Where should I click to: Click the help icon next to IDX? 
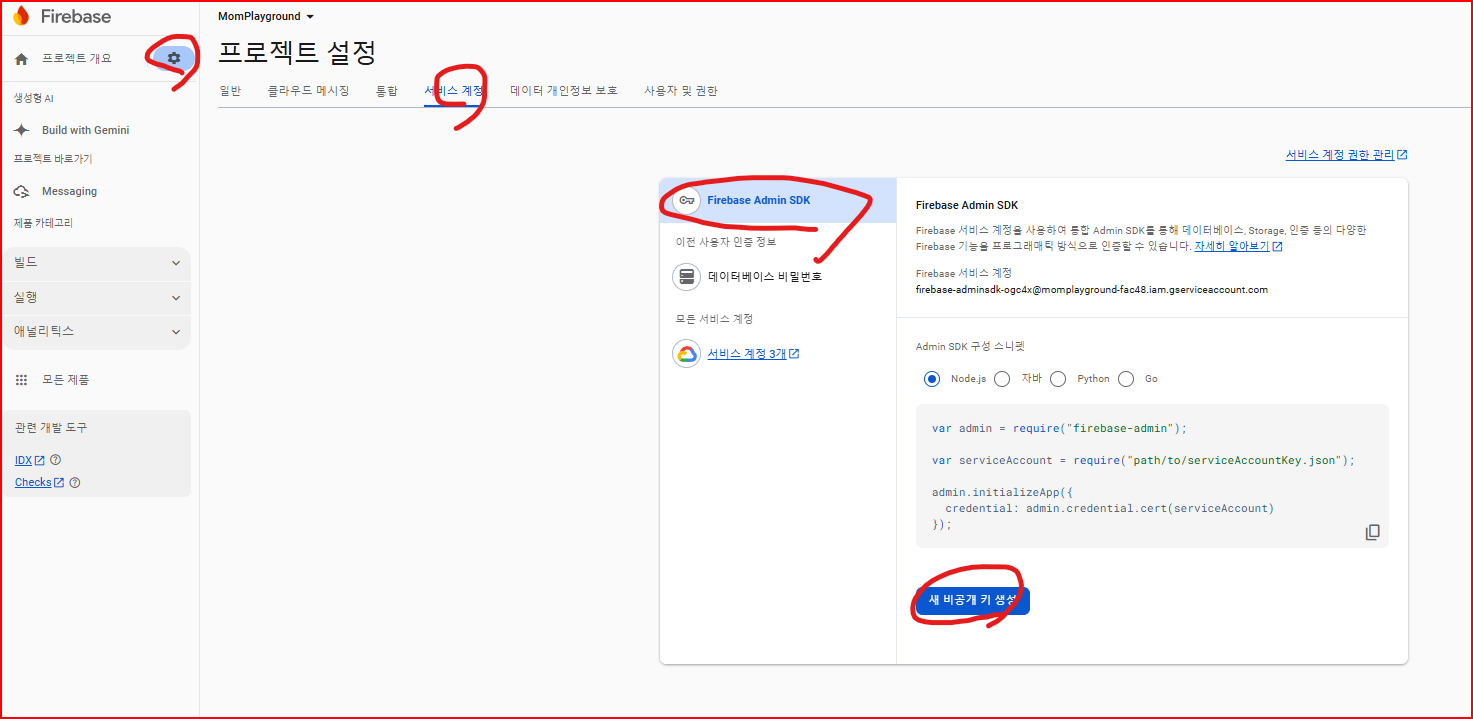[55, 460]
